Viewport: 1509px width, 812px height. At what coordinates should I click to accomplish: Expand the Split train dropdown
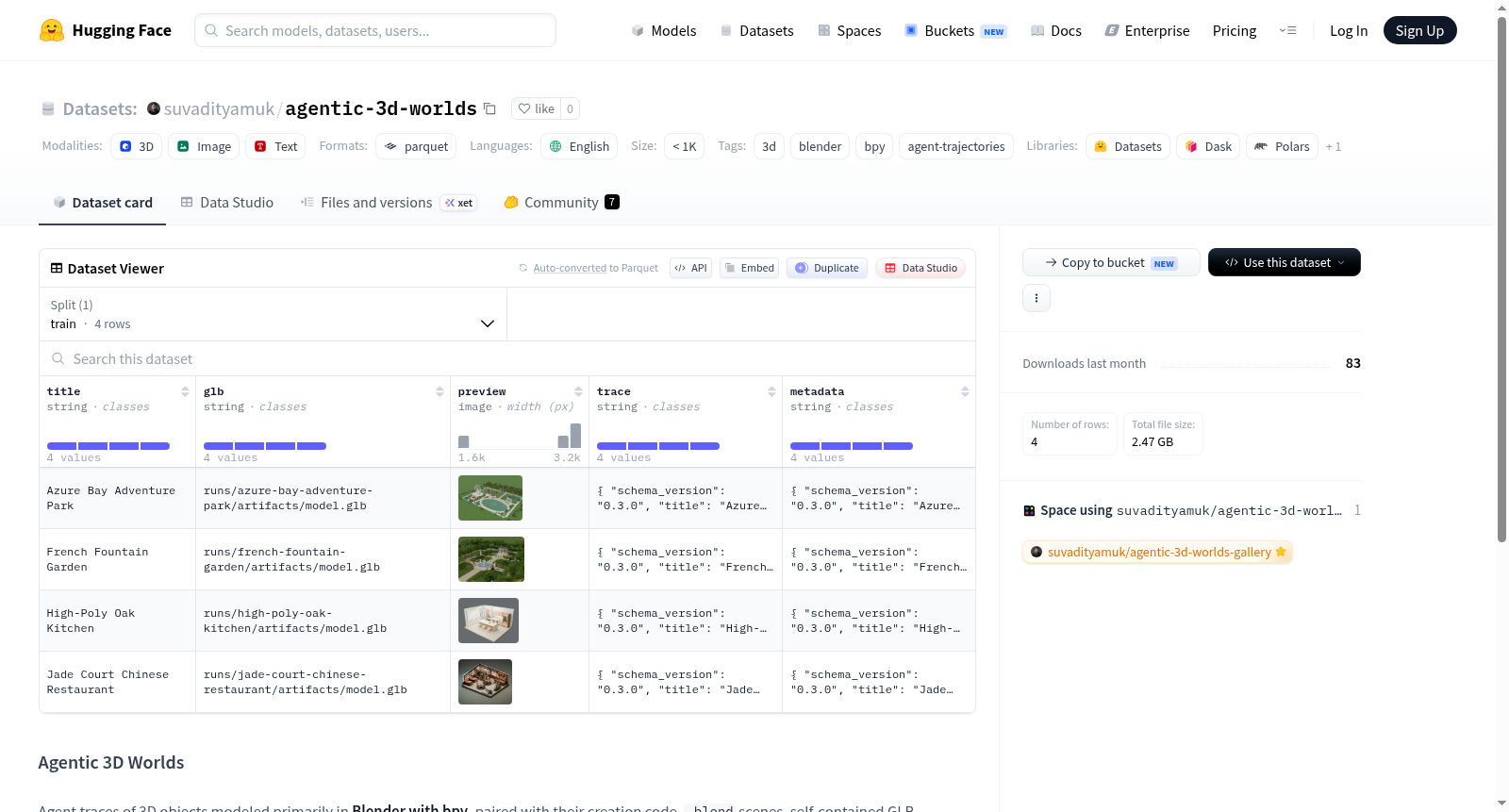click(x=273, y=314)
